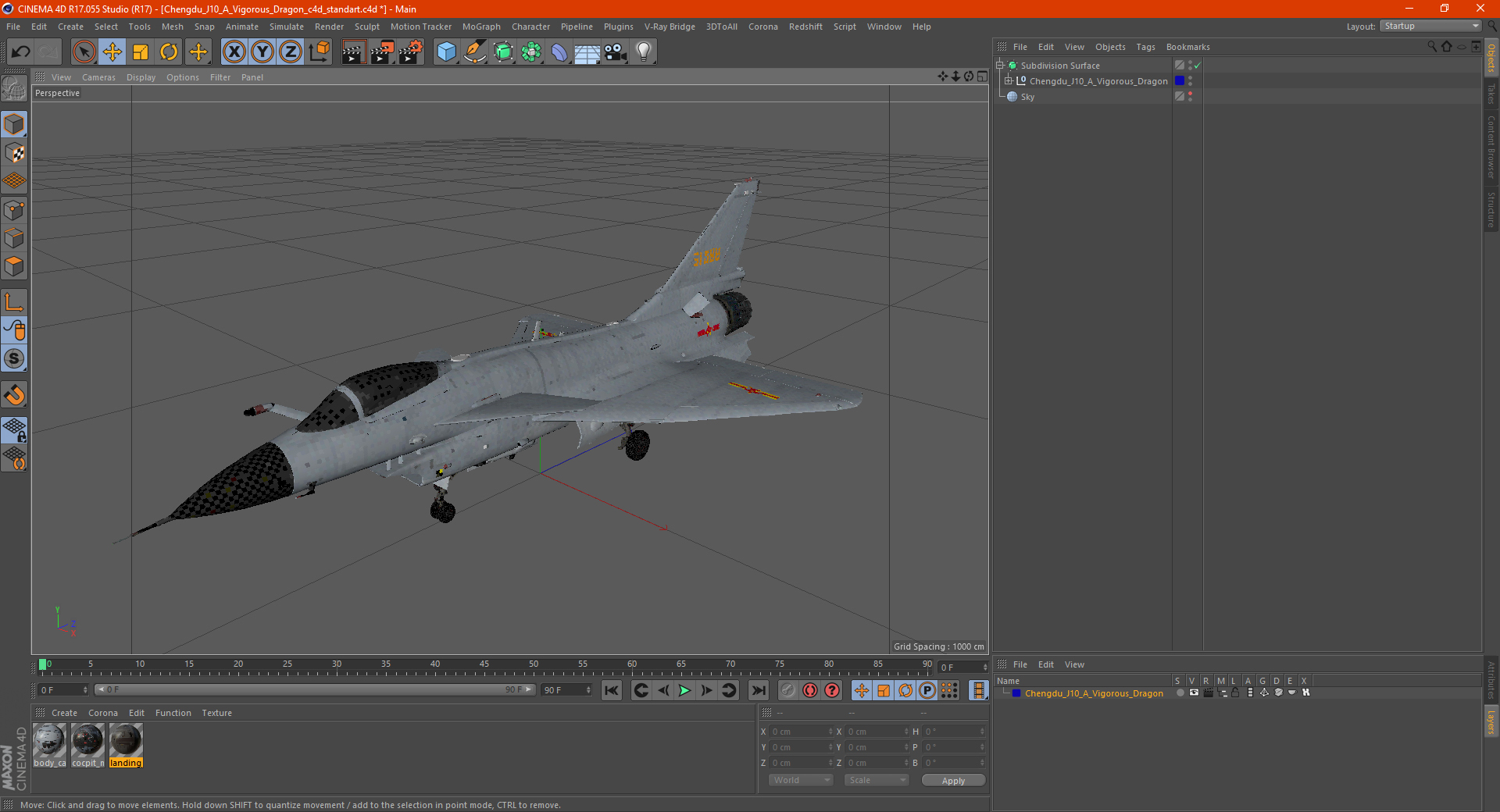This screenshot has width=1500, height=812.
Task: Add a Cube primitive object
Action: [x=446, y=52]
